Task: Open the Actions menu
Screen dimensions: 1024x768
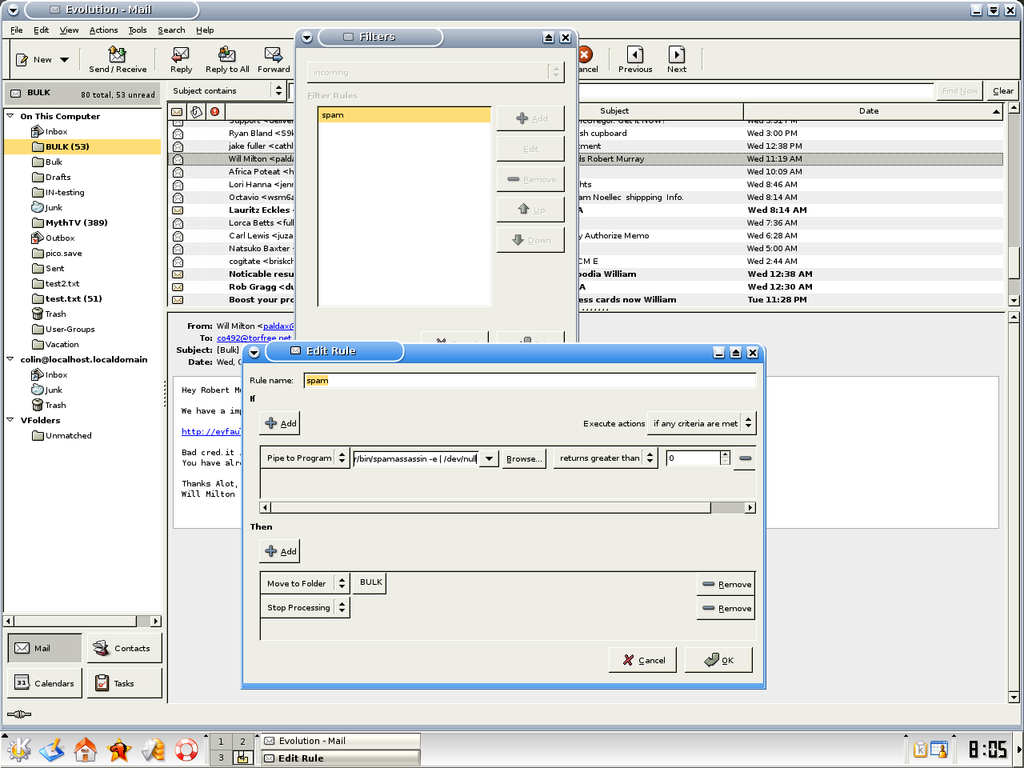Action: click(x=103, y=30)
